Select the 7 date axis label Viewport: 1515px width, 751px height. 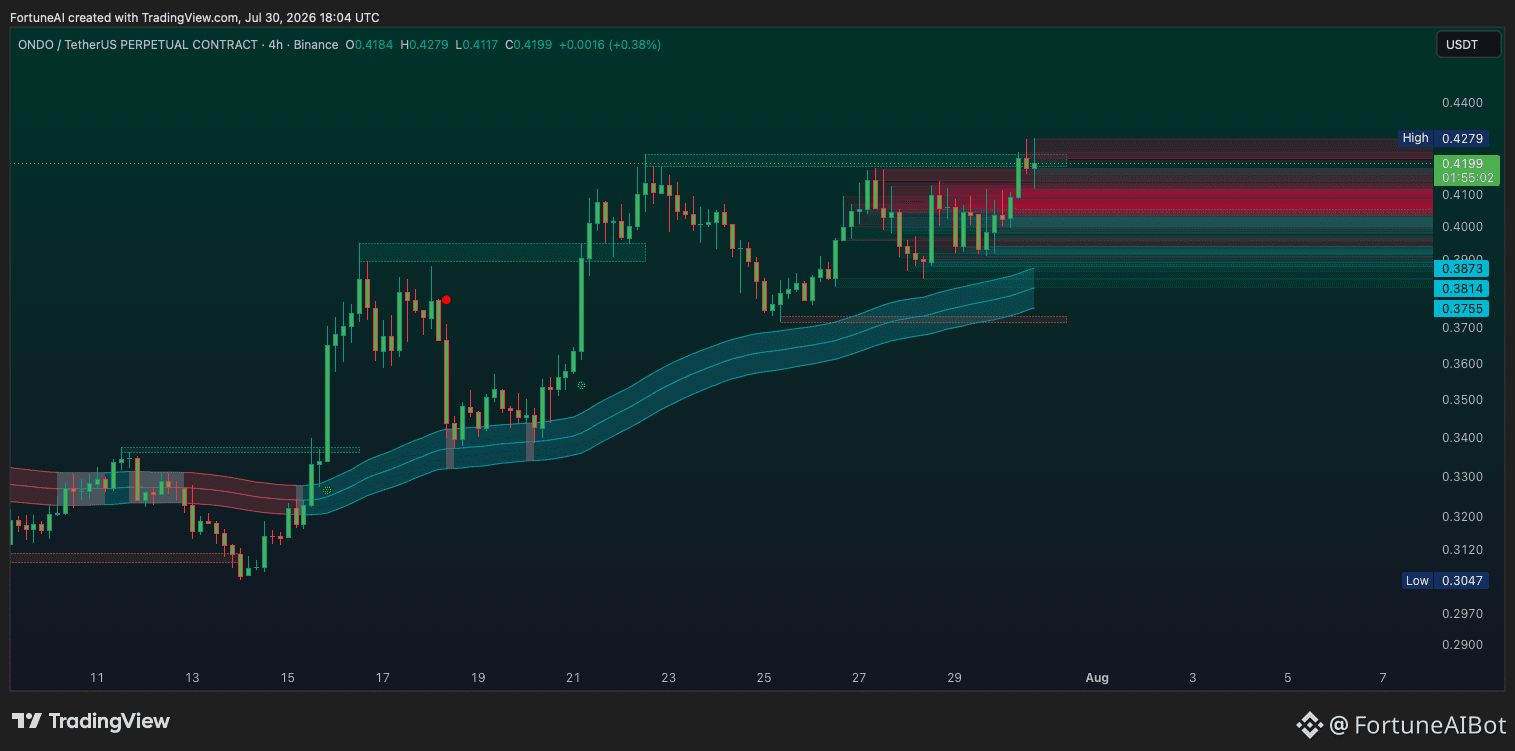(x=1383, y=677)
